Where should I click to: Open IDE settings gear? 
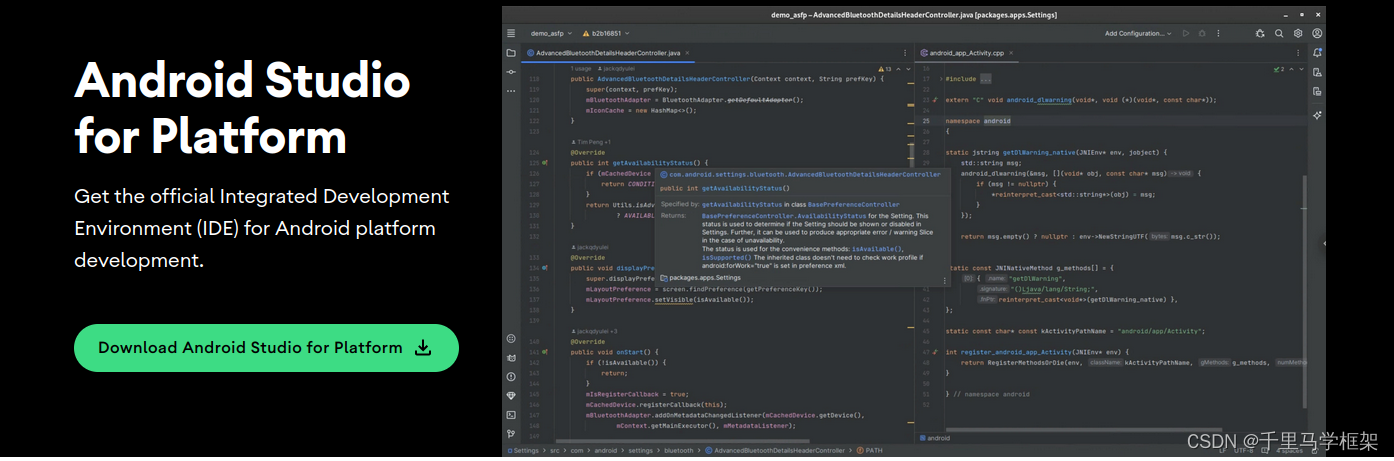point(1298,33)
